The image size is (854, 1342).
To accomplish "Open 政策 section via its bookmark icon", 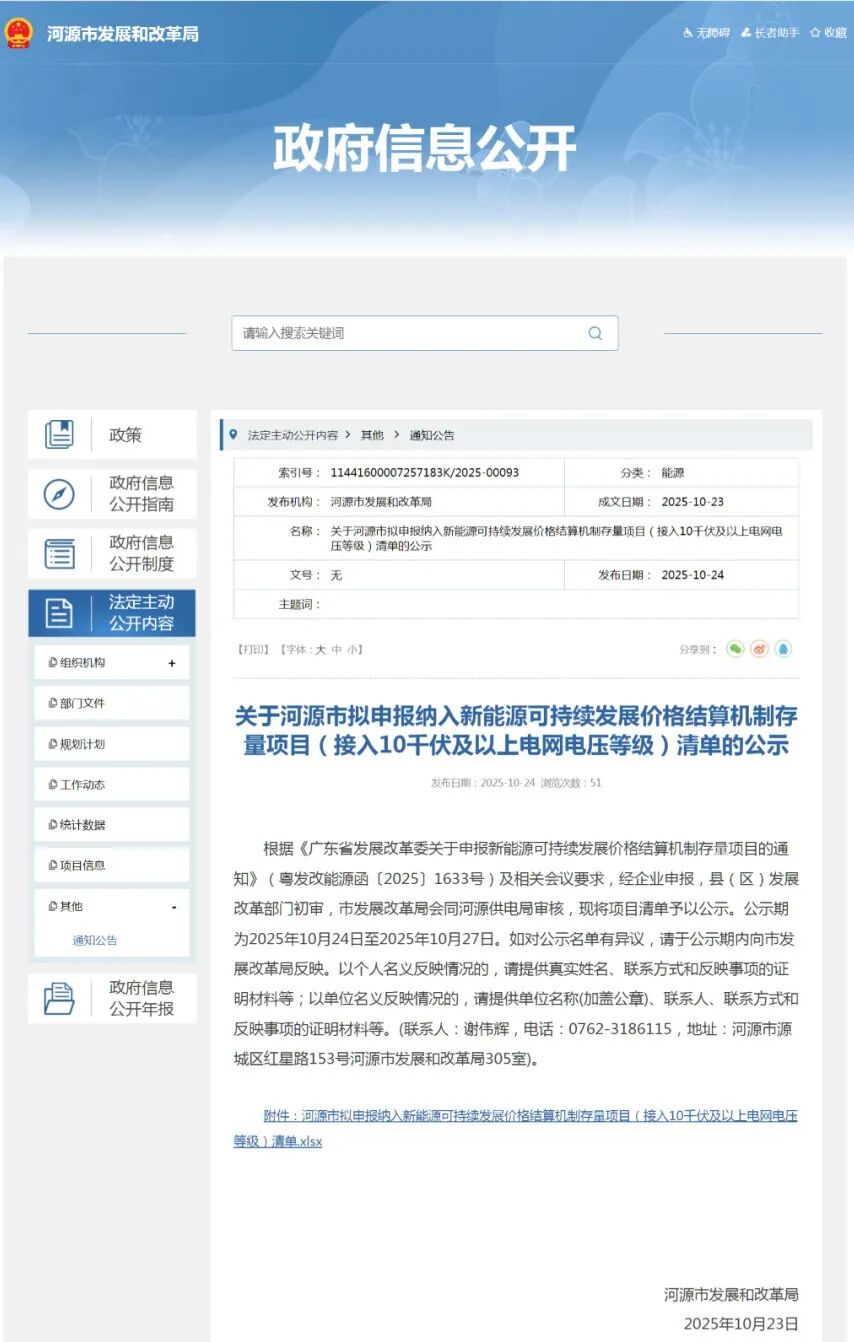I will pyautogui.click(x=59, y=435).
